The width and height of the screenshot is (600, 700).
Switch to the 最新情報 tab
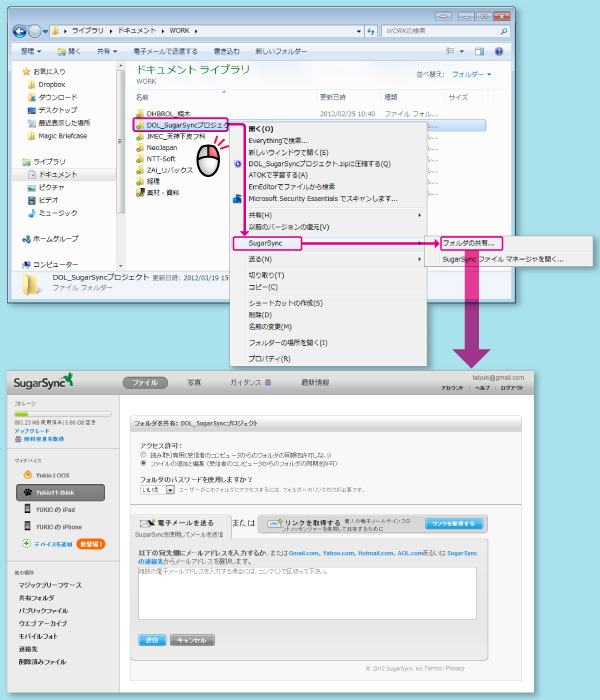(x=315, y=383)
